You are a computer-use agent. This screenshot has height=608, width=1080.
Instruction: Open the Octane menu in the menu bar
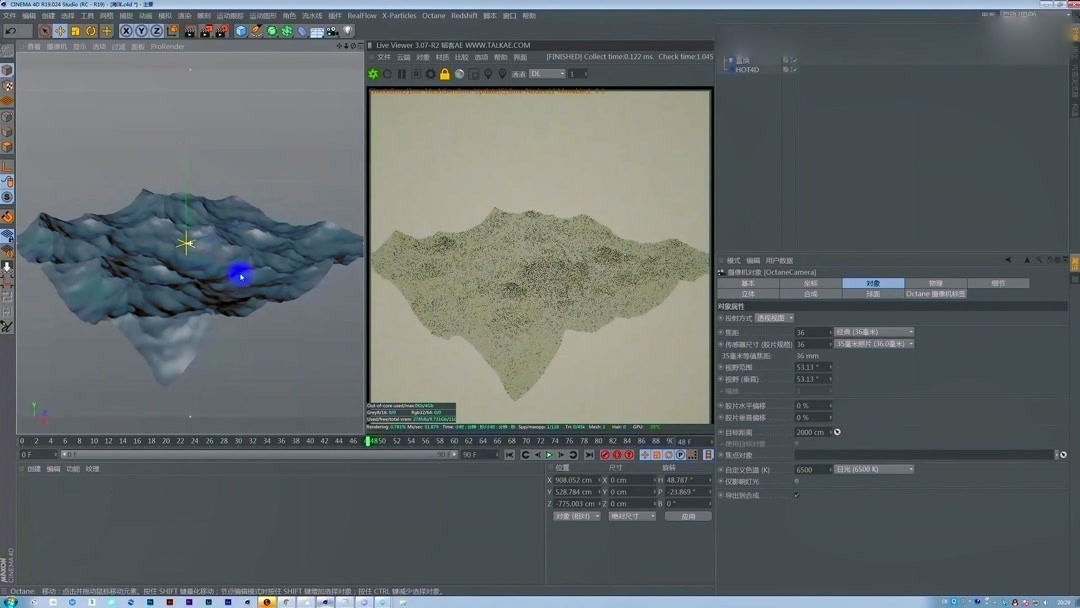coord(433,15)
